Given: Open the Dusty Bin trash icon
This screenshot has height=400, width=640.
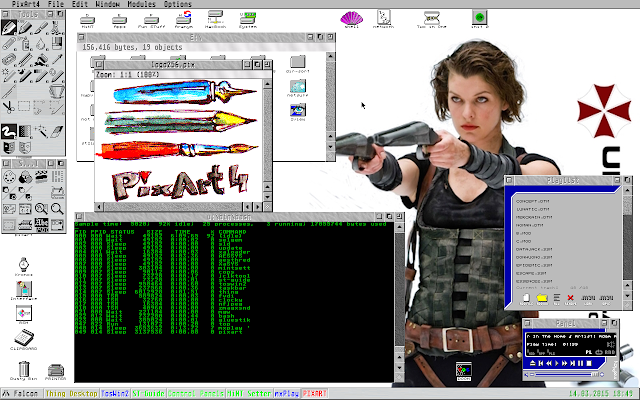Looking at the screenshot, I should click(x=24, y=369).
